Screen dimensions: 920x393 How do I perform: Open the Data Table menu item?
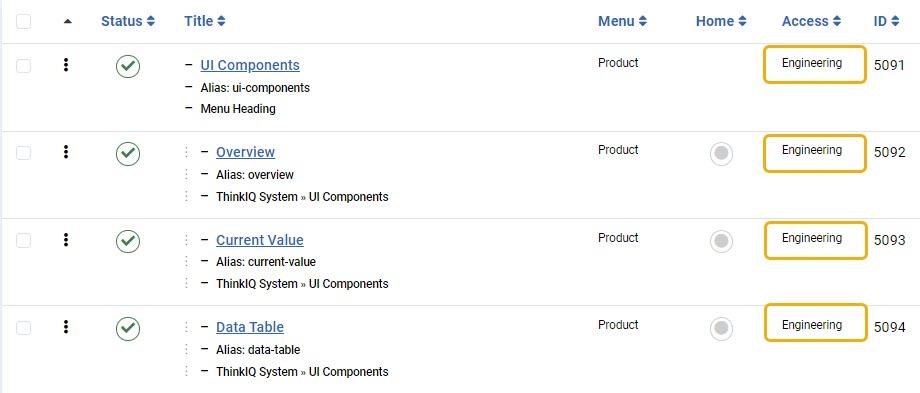point(250,327)
